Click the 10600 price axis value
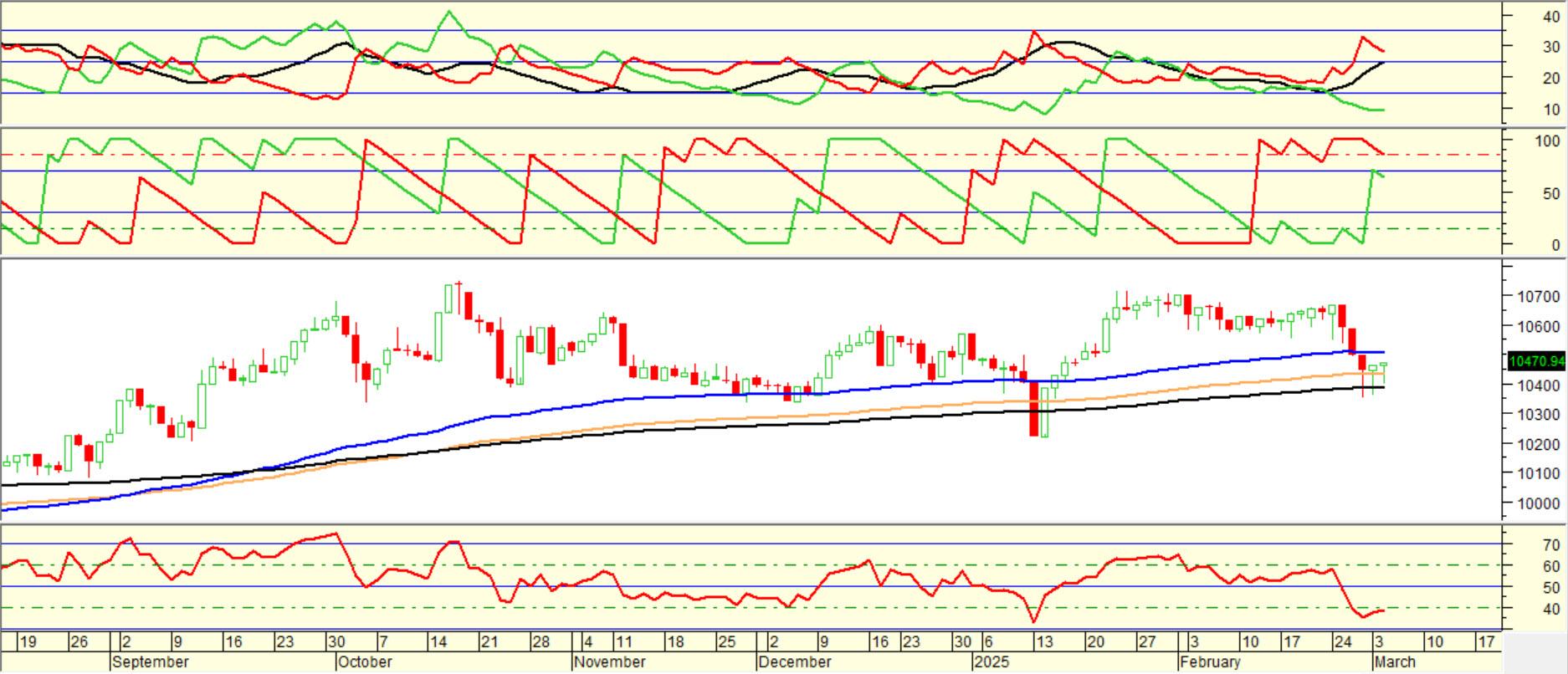Screen dimensions: 1568x674 point(1540,326)
